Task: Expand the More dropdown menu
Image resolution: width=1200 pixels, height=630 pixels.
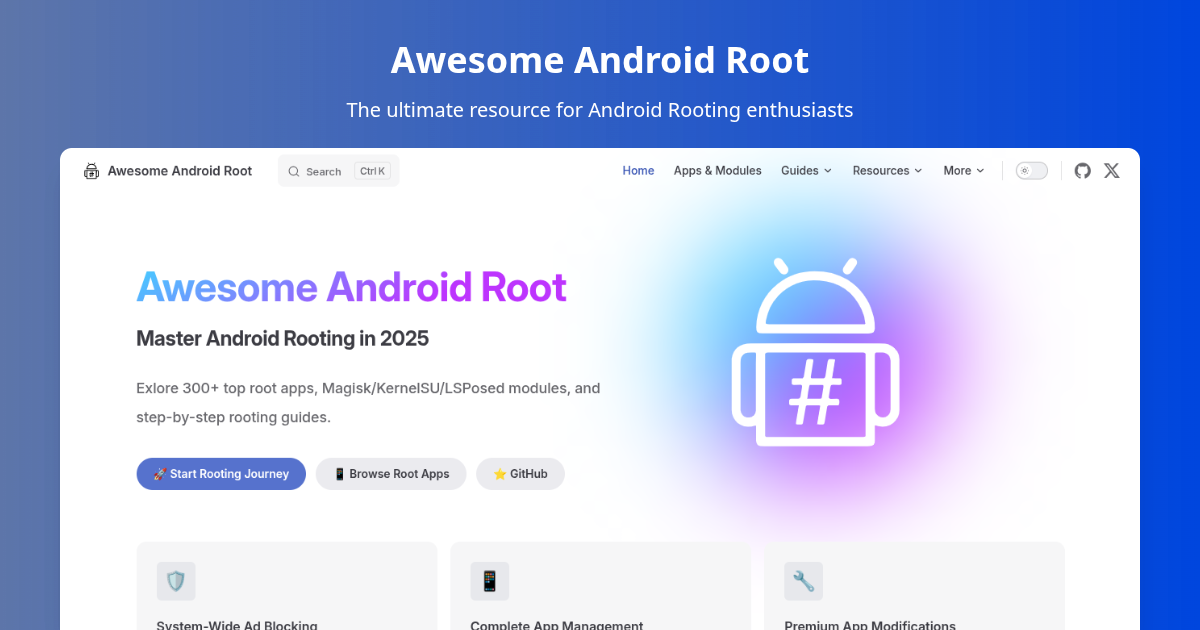Action: point(964,171)
